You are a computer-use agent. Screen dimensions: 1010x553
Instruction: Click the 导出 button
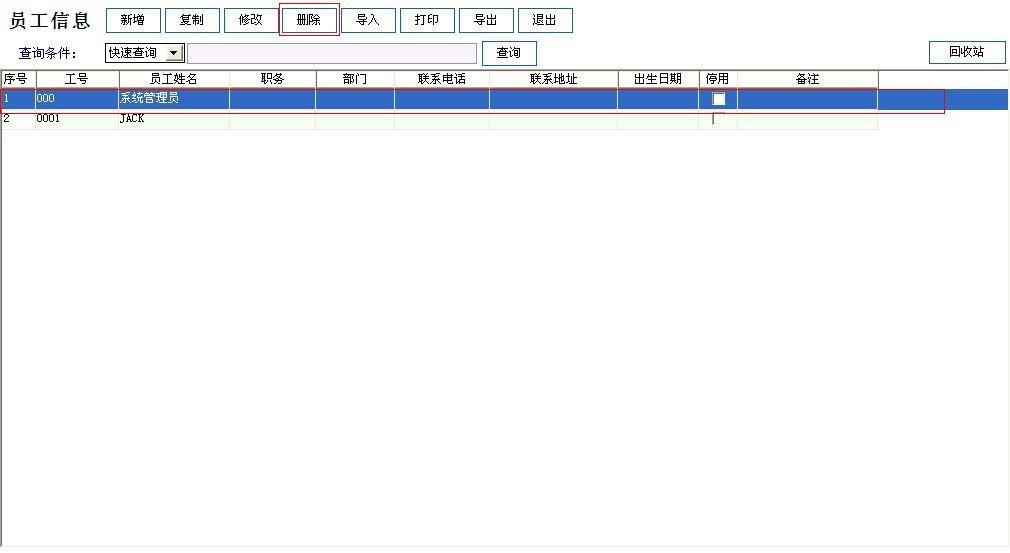[486, 20]
